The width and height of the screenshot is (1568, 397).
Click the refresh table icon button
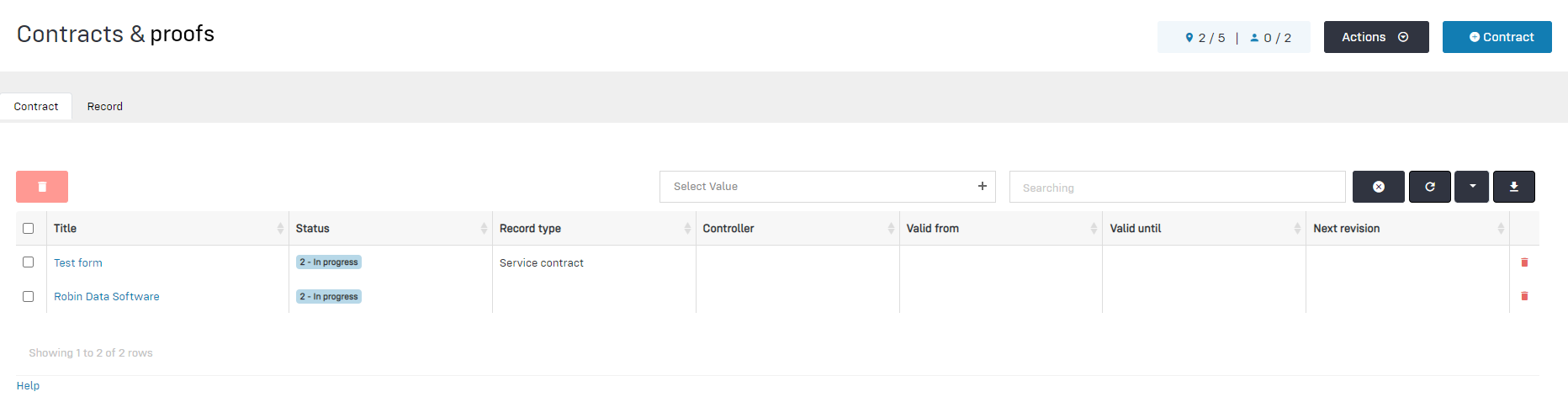click(1429, 187)
